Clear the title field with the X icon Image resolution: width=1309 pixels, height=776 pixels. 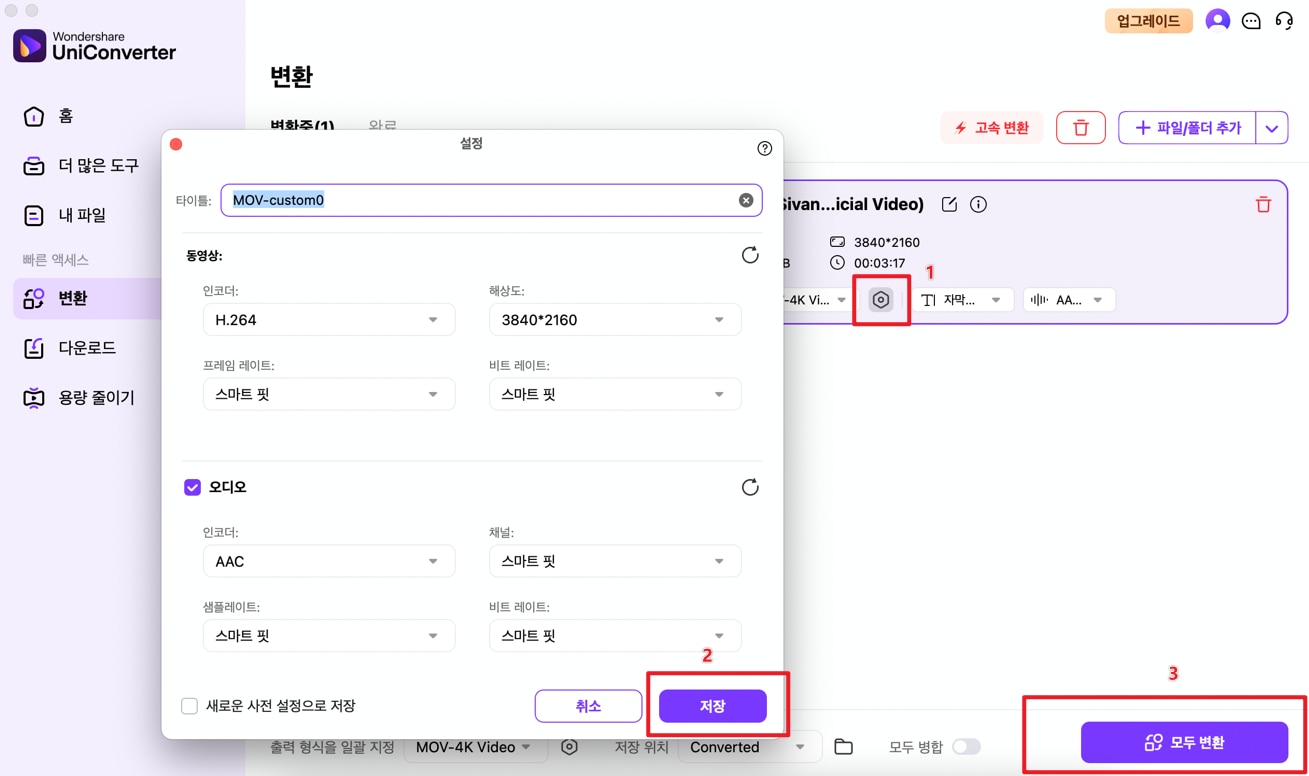click(x=746, y=200)
